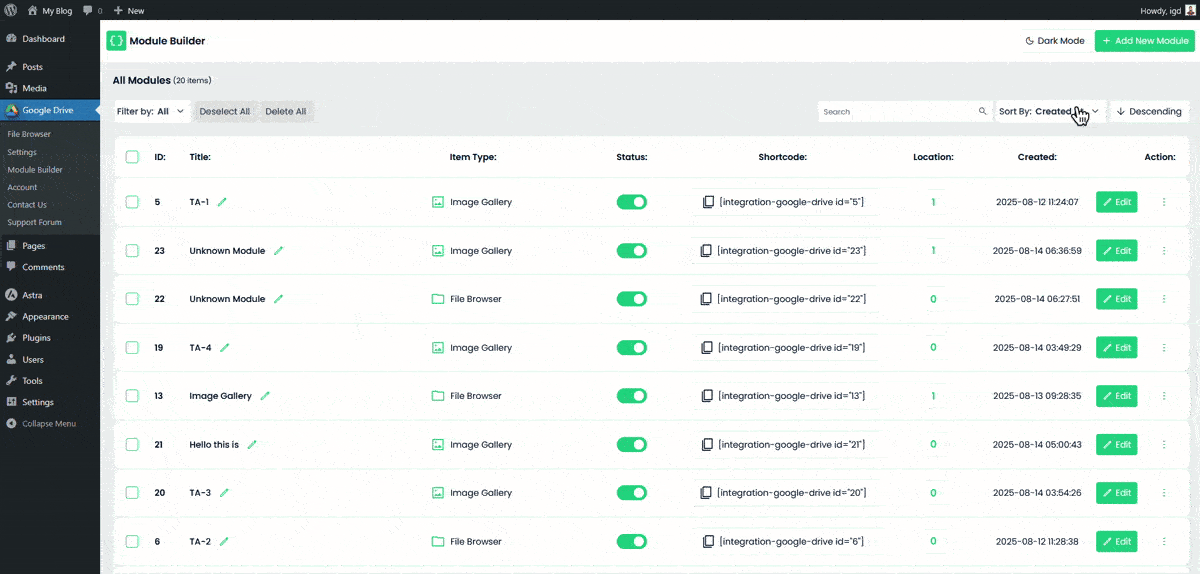1200x574 pixels.
Task: Tick the select-all checkbox in table header
Action: pos(132,157)
